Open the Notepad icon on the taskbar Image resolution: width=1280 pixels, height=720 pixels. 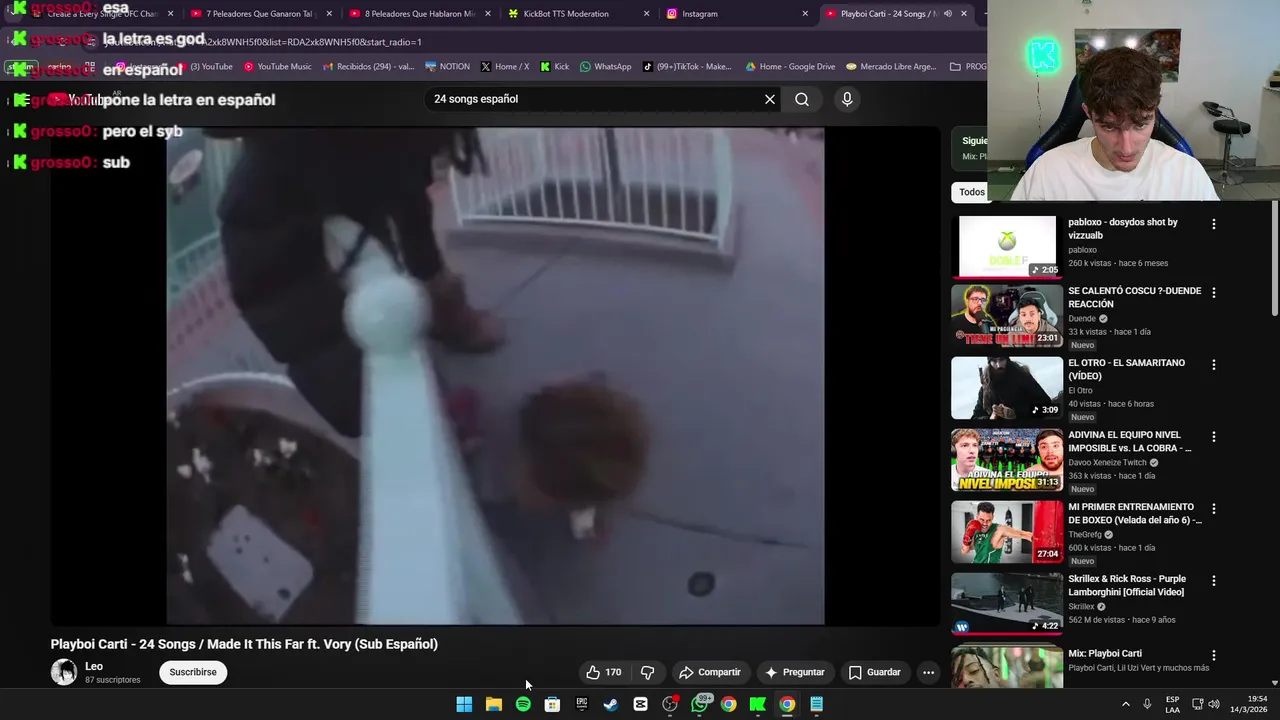(817, 704)
